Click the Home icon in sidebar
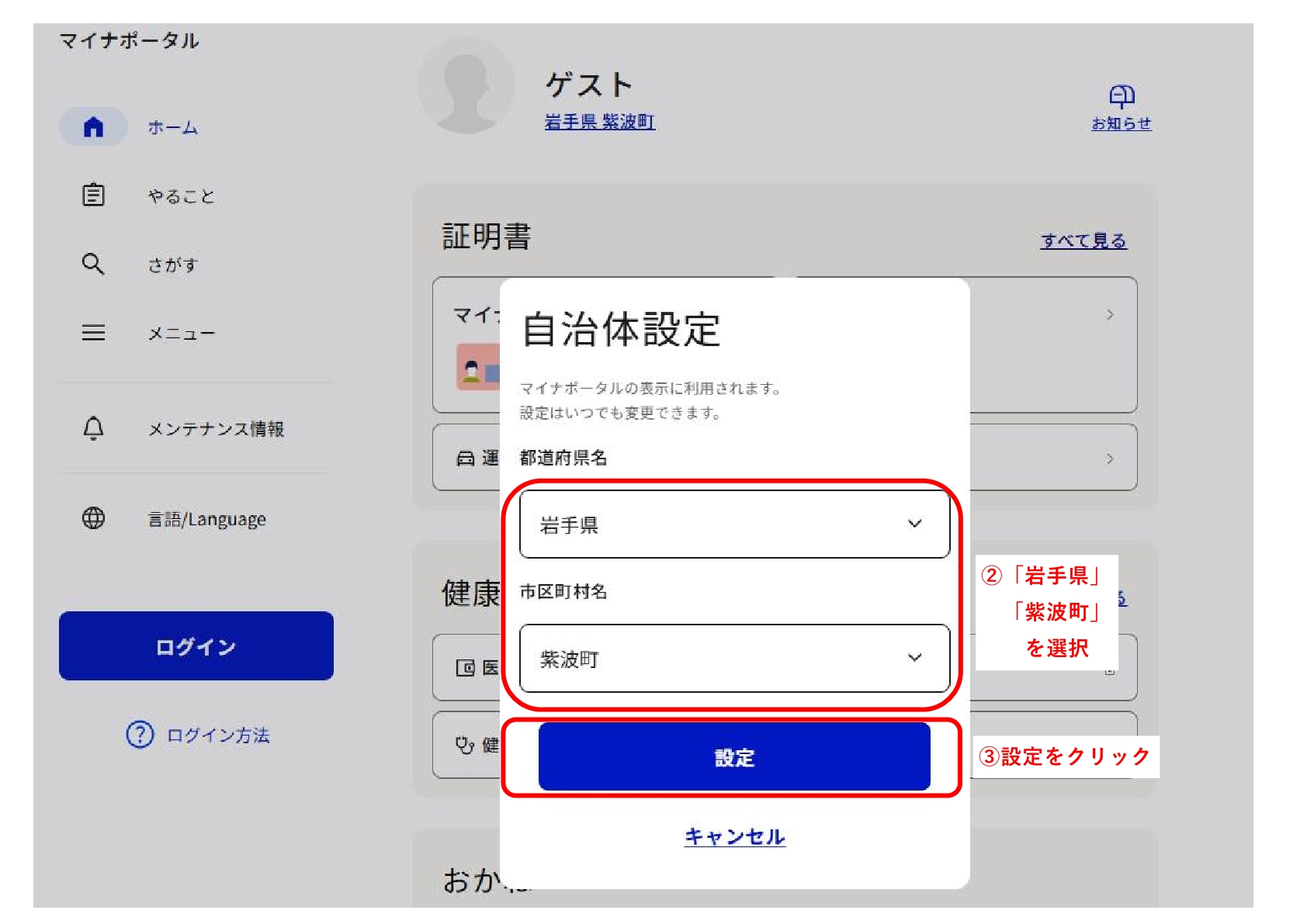 93,127
